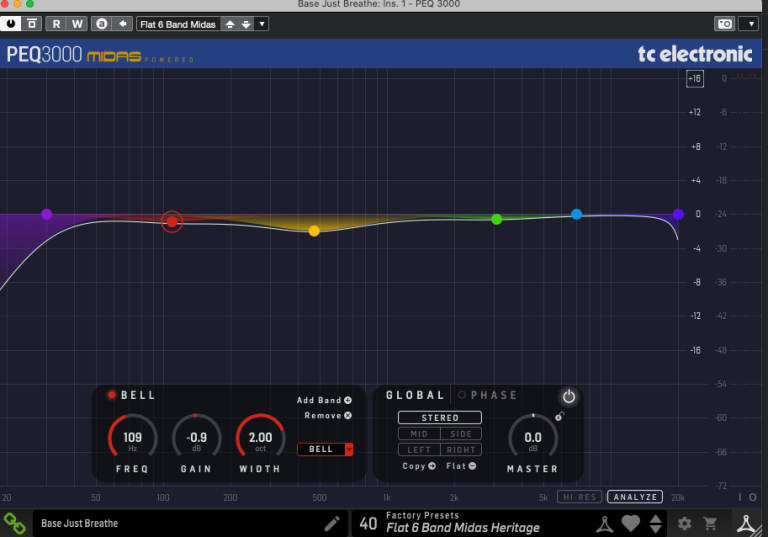768x537 pixels.
Task: Click the WIDTH knob showing 2.00 oct
Action: [260, 438]
